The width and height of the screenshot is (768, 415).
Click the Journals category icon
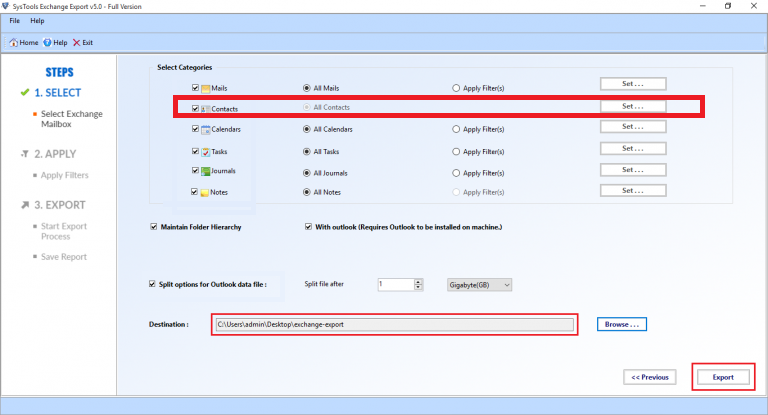206,171
